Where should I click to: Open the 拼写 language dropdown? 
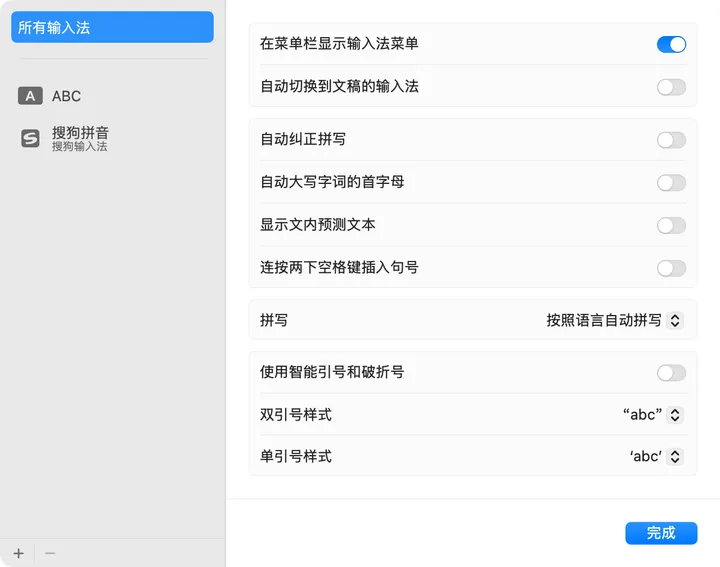coord(614,320)
